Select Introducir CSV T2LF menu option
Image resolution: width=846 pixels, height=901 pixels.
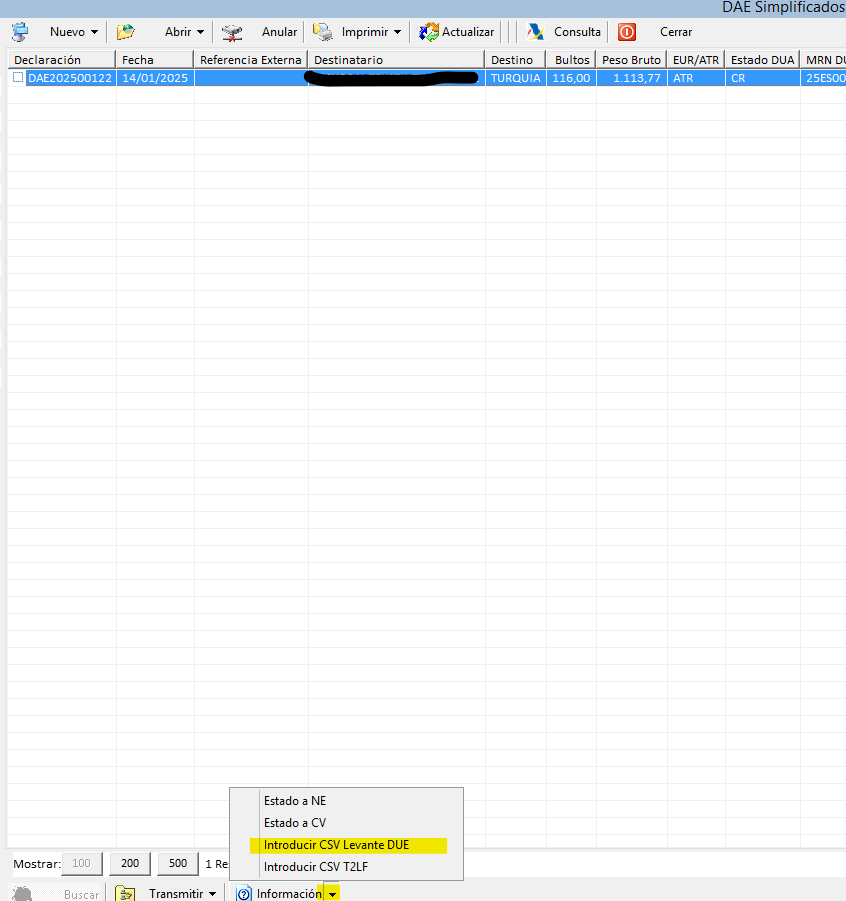315,867
